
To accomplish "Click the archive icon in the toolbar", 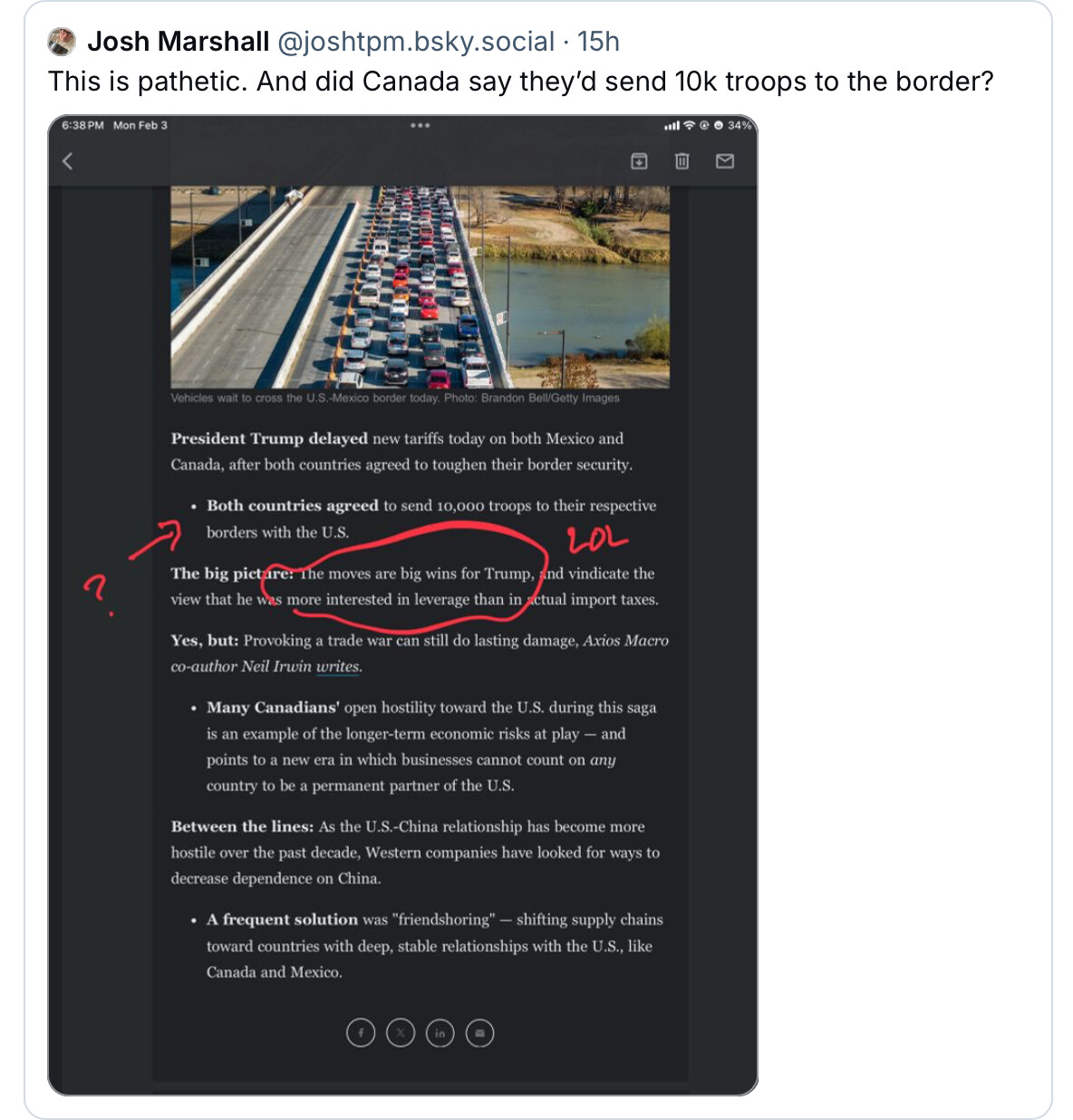I will (x=639, y=161).
